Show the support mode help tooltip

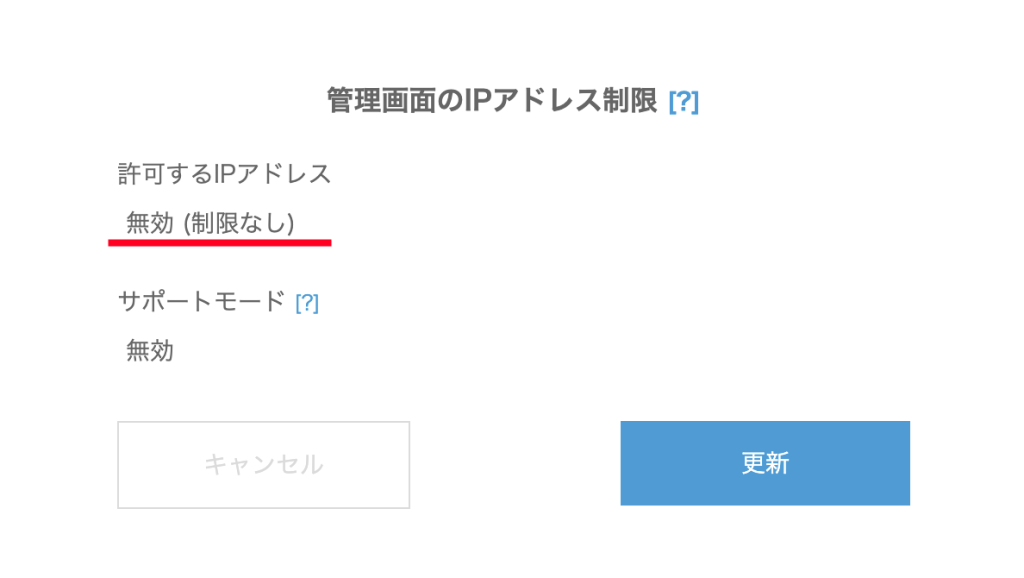click(307, 302)
